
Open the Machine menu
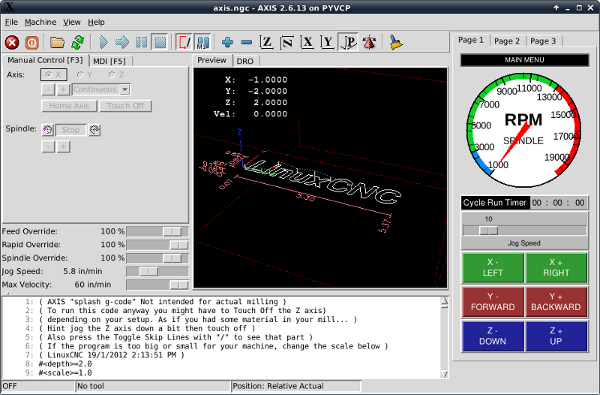click(x=40, y=22)
